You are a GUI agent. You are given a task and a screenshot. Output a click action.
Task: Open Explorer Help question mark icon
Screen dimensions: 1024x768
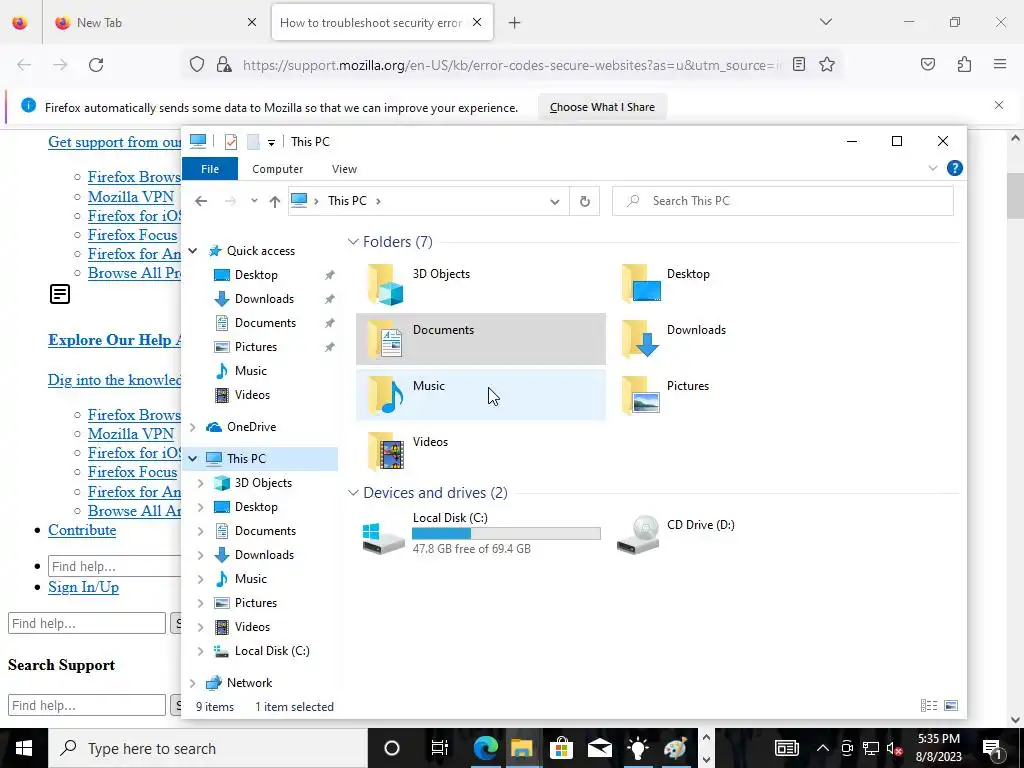[x=954, y=168]
